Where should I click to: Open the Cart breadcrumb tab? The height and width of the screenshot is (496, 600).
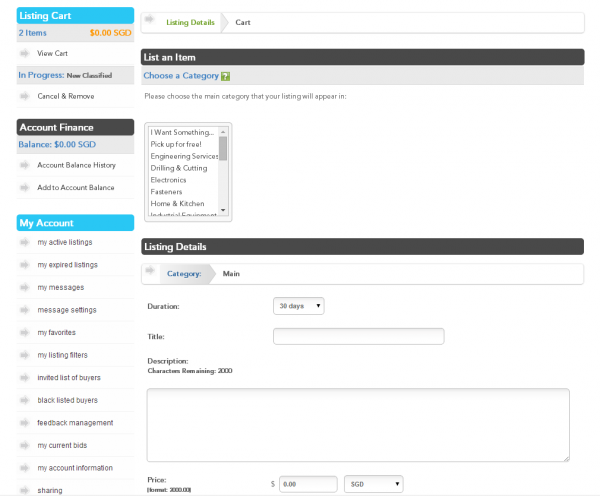click(x=243, y=22)
